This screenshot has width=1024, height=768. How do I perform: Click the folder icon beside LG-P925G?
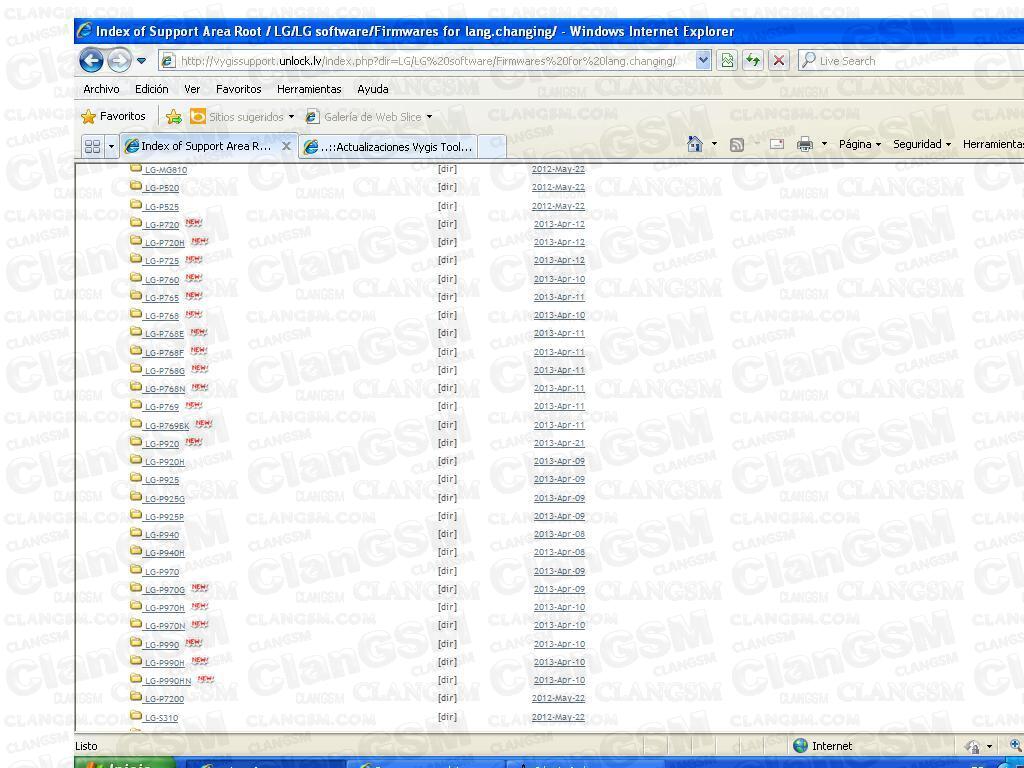136,497
